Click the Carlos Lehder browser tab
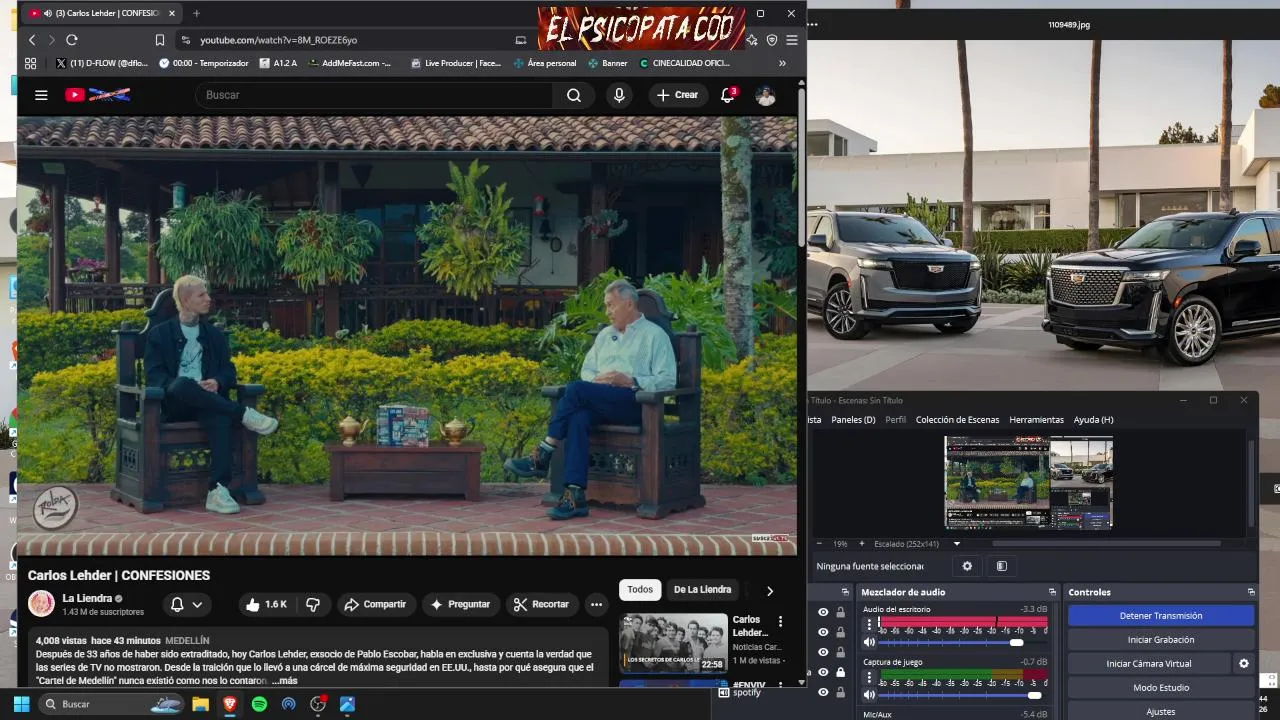The image size is (1280, 720). pos(102,13)
